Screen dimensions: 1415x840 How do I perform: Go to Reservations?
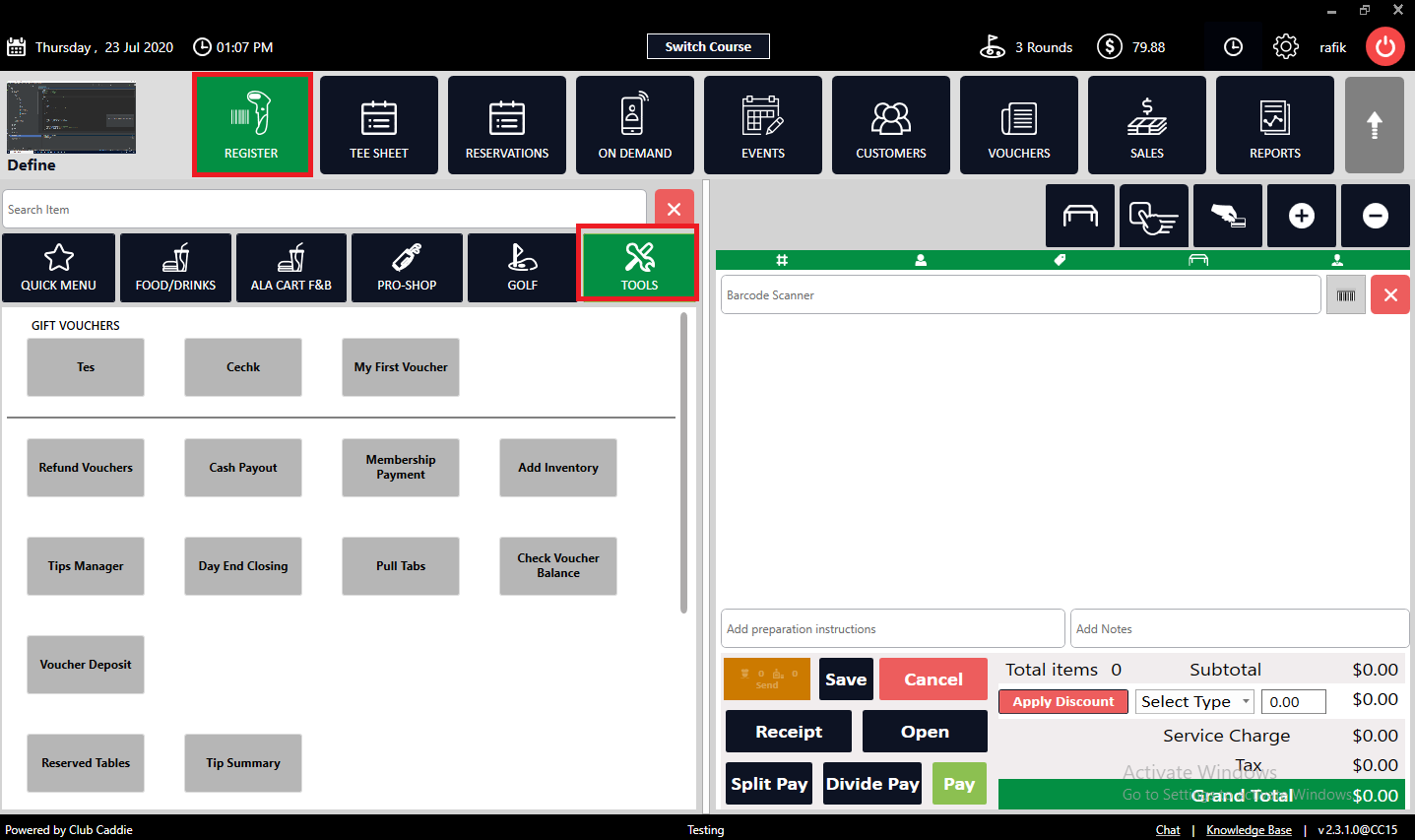[507, 125]
